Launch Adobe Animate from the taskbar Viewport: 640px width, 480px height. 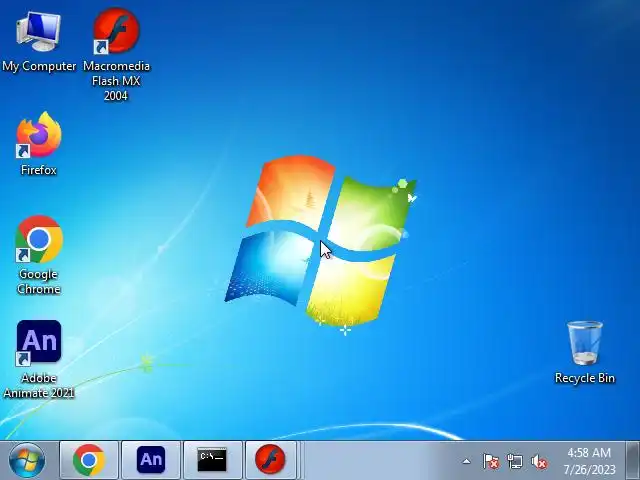(151, 460)
